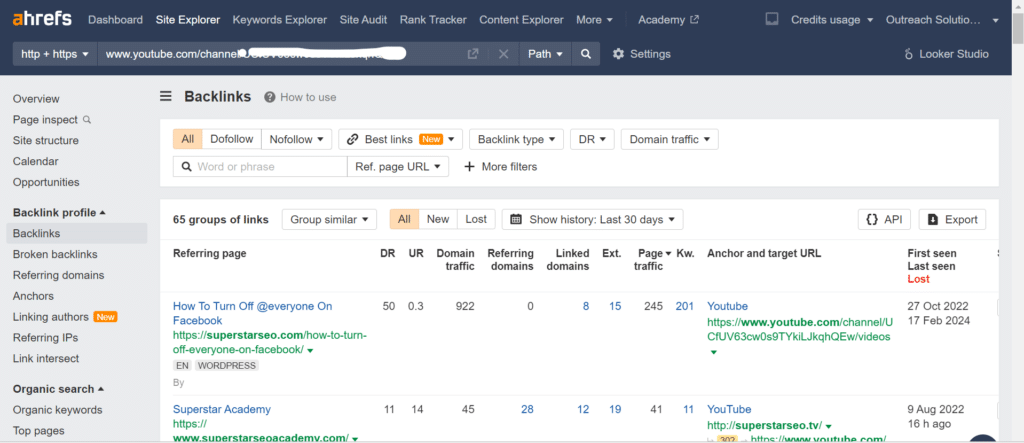Image resolution: width=1024 pixels, height=443 pixels.
Task: Open Content Explorer
Action: 521,20
